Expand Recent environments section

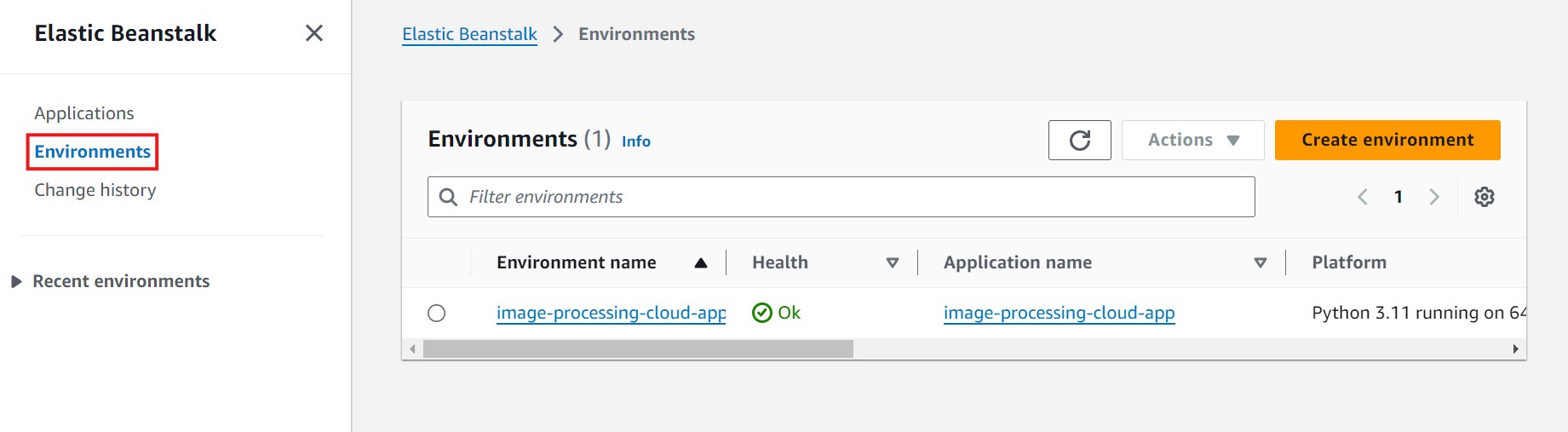[x=16, y=281]
